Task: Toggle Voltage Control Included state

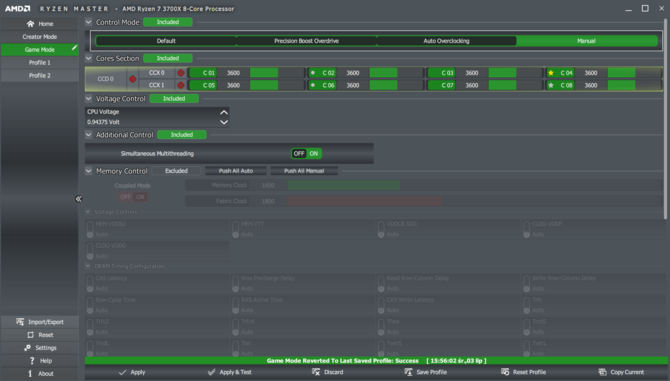Action: (x=174, y=99)
